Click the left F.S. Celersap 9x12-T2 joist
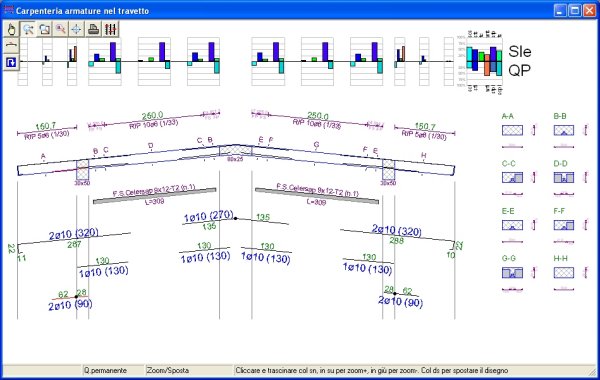The image size is (600, 380). [155, 195]
